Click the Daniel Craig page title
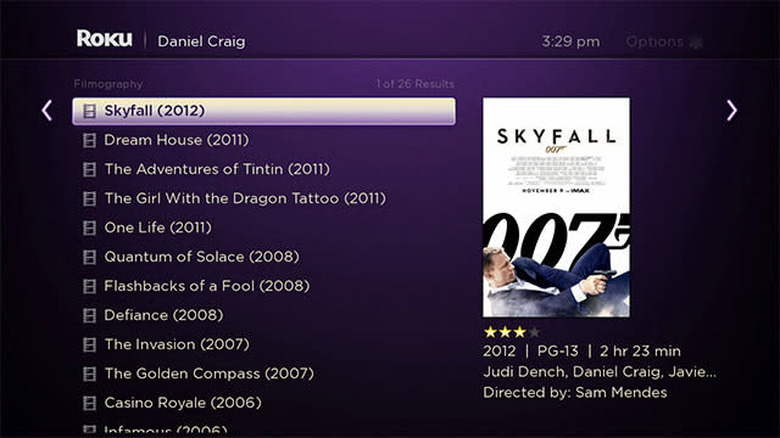 point(203,42)
